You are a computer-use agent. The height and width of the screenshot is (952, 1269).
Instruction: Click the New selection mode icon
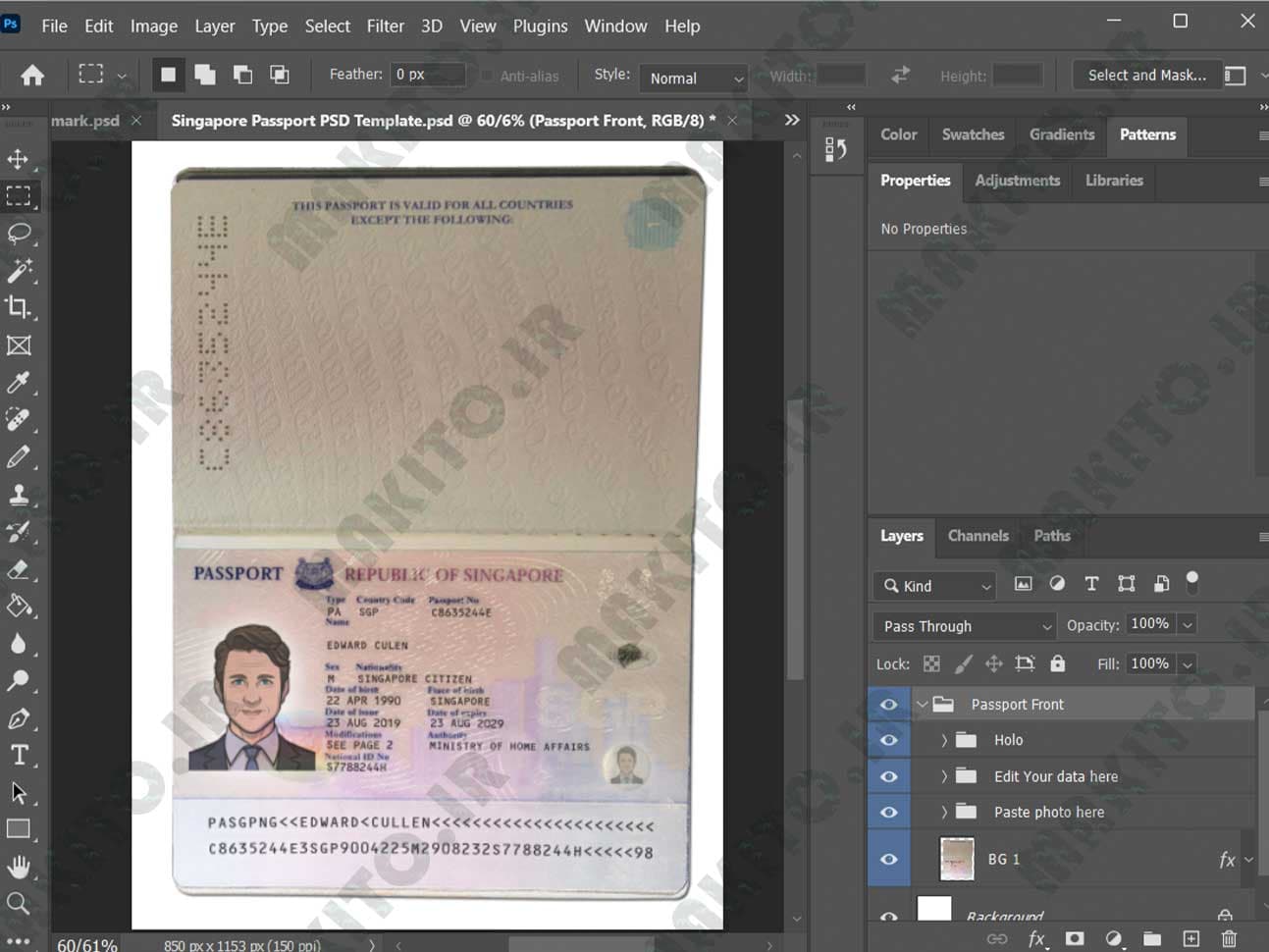click(x=168, y=75)
